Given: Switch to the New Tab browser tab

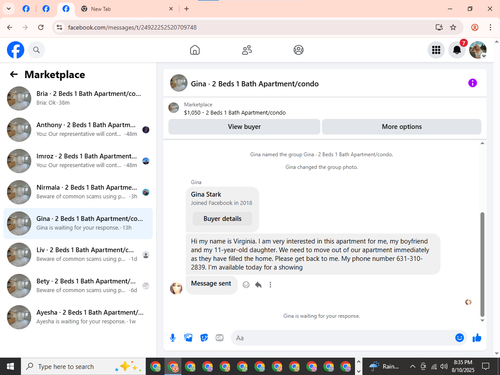Looking at the screenshot, I should click(127, 9).
